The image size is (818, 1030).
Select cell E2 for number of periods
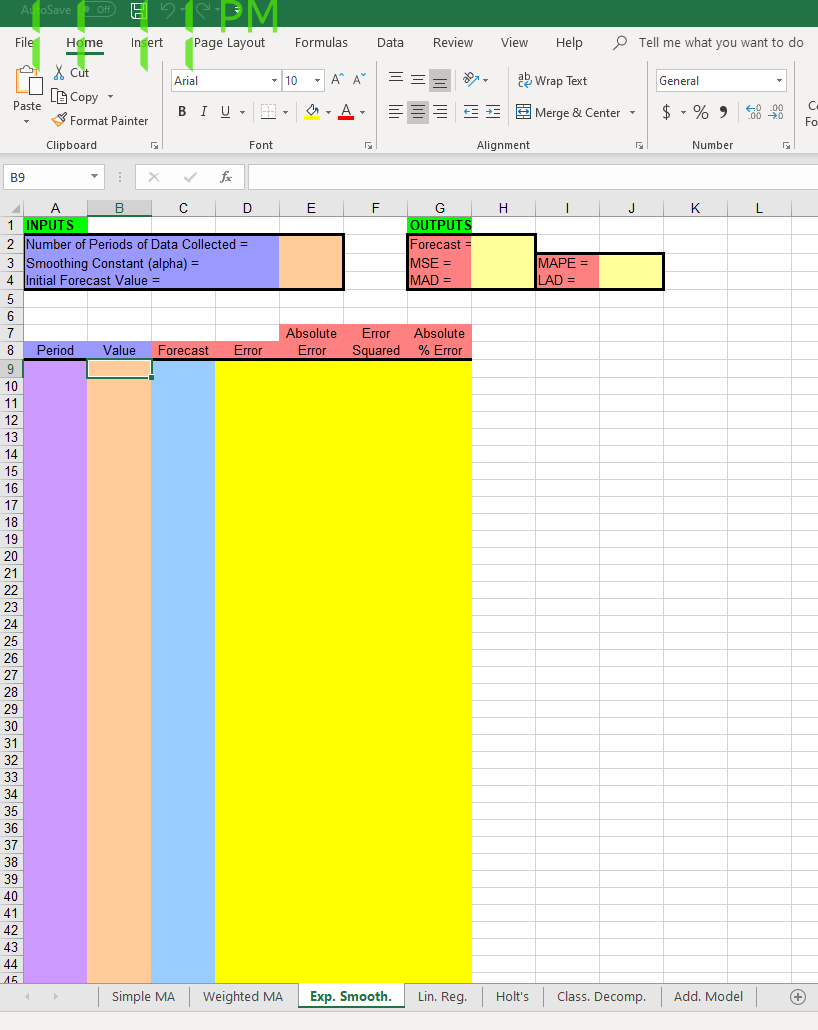click(x=311, y=244)
